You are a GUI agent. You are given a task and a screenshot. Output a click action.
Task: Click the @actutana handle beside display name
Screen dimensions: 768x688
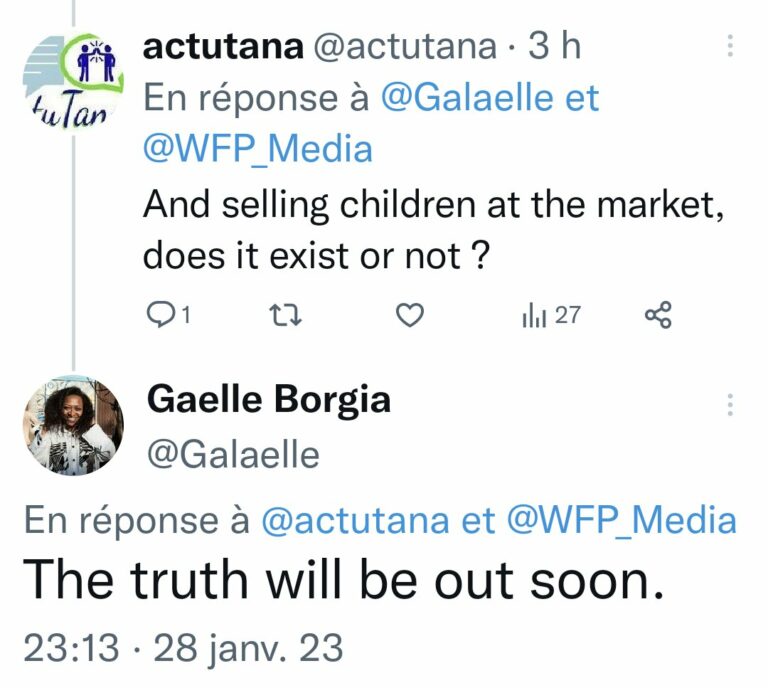pyautogui.click(x=405, y=47)
